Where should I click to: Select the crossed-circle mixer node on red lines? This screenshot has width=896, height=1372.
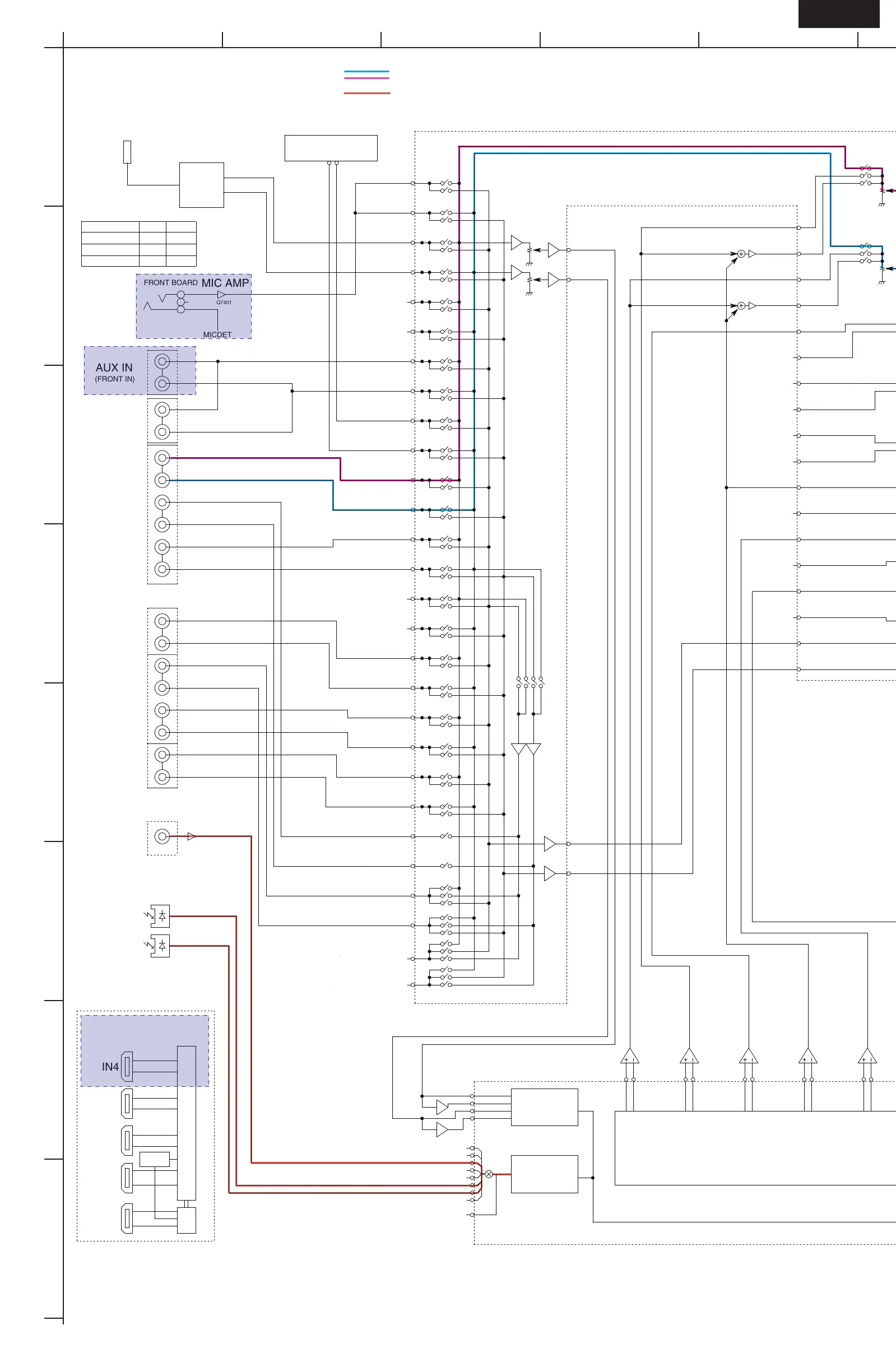click(x=489, y=1174)
